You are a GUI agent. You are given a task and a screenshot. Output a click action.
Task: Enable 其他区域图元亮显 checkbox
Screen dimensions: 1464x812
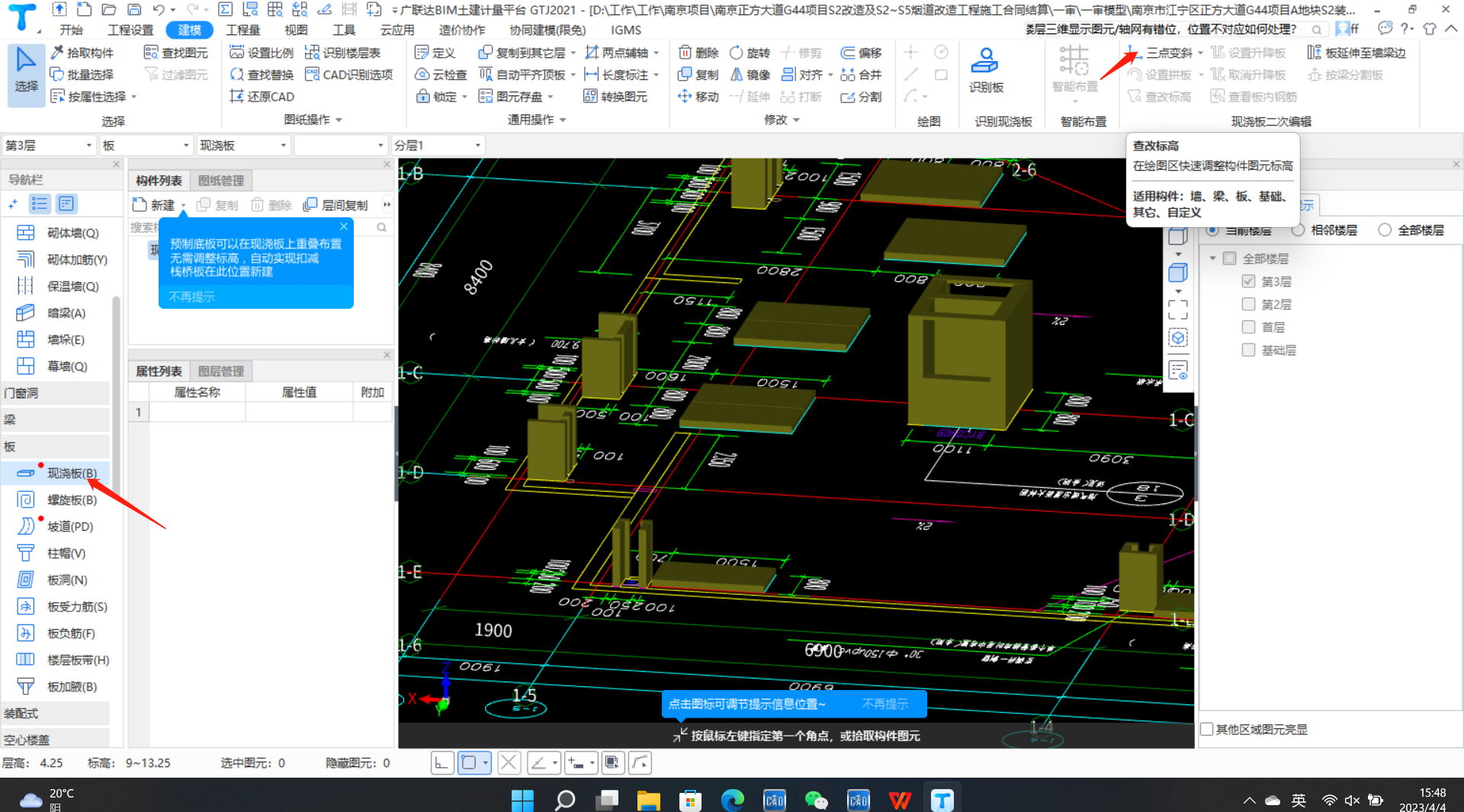click(x=1207, y=730)
